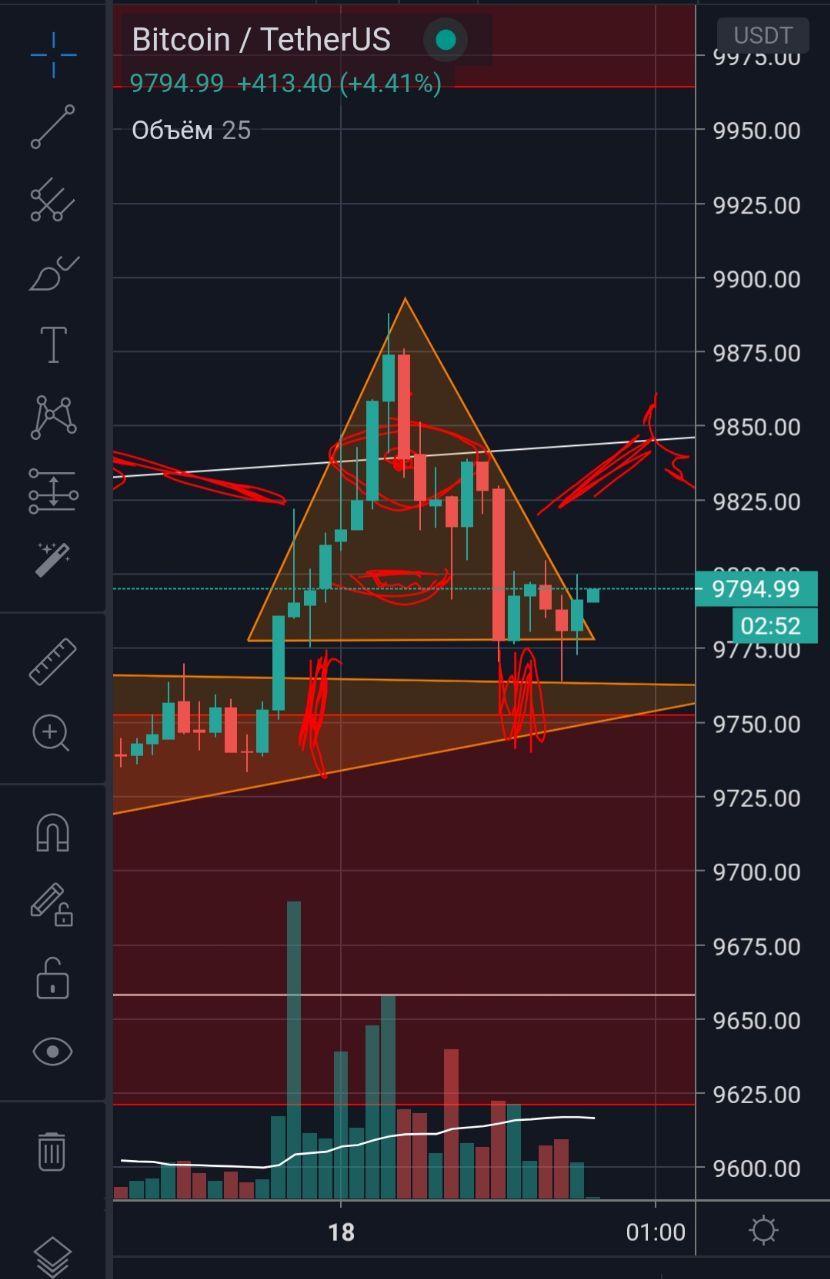Image resolution: width=830 pixels, height=1279 pixels.
Task: Click the Объём 25 volume indicator label
Action: tap(191, 130)
